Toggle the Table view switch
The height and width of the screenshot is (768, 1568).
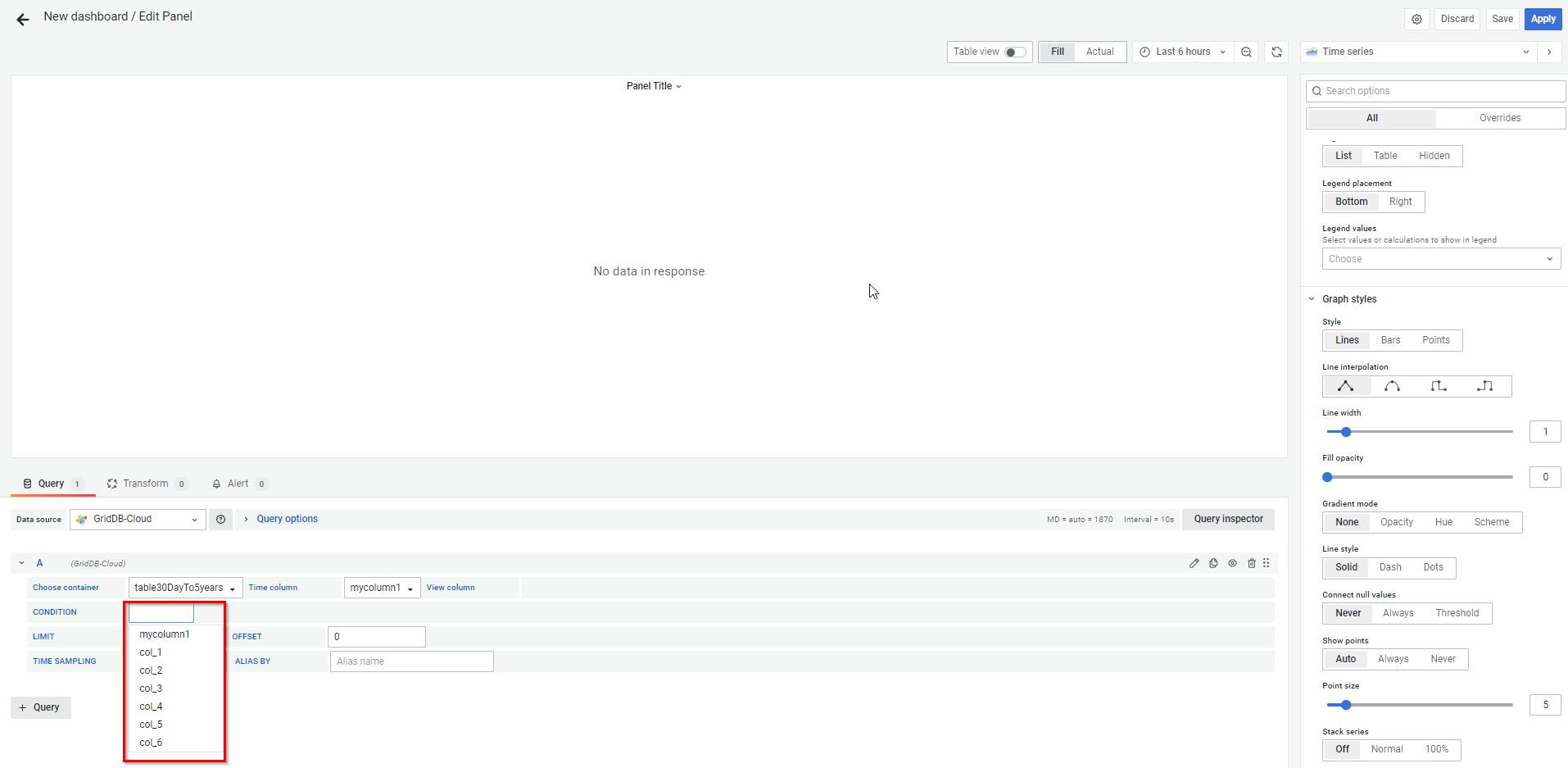(1015, 52)
